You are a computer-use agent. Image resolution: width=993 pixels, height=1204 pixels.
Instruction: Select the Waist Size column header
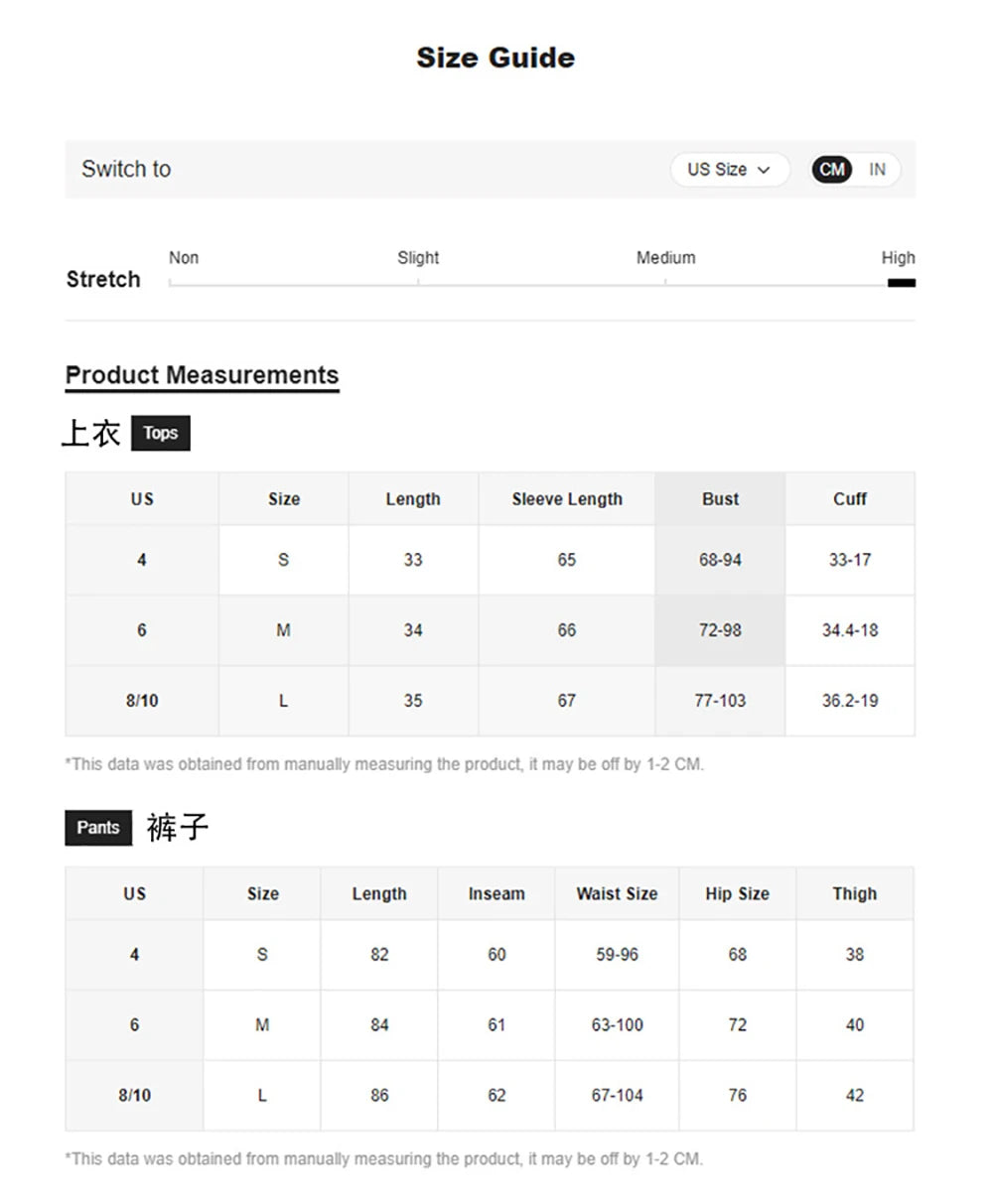point(617,893)
